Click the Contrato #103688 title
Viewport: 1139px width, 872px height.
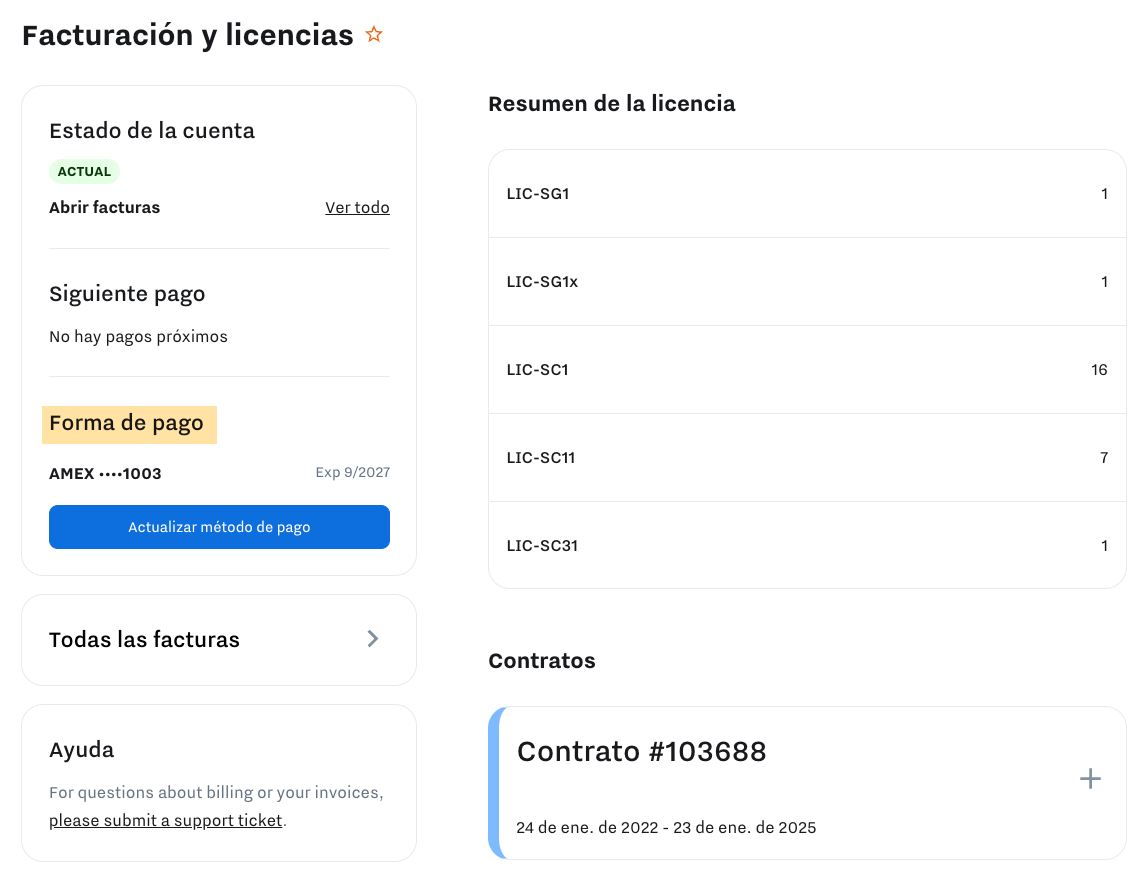(x=641, y=752)
